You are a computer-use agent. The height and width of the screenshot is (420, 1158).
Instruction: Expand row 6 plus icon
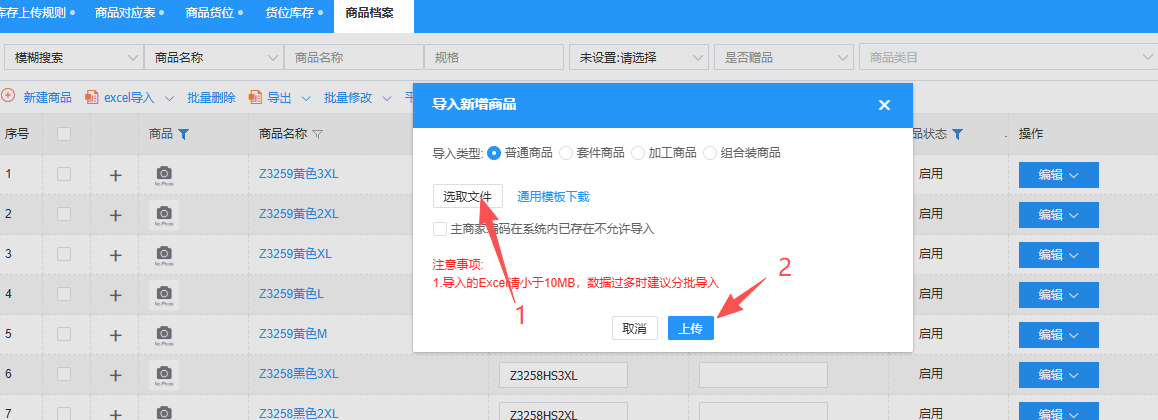(115, 375)
